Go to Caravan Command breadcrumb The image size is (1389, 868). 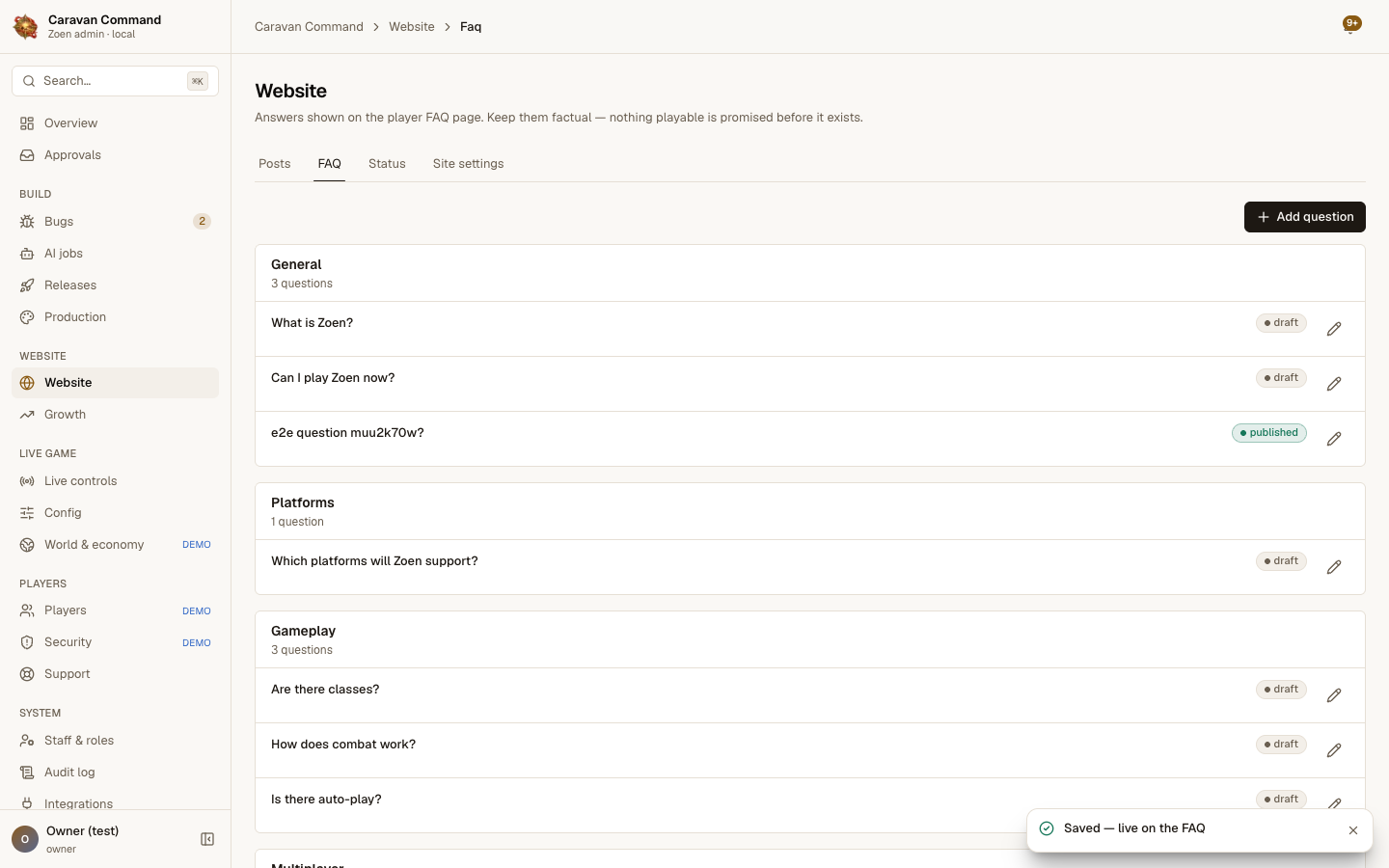309,27
